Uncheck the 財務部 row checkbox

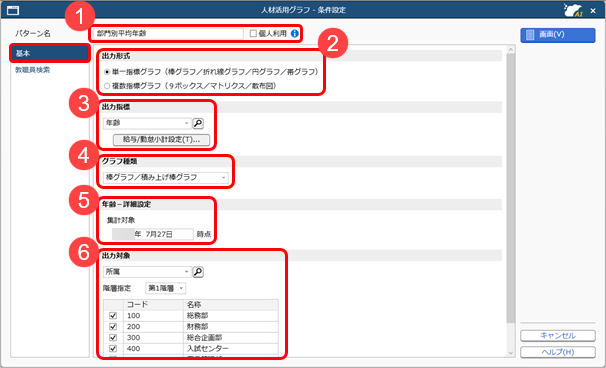click(x=113, y=327)
